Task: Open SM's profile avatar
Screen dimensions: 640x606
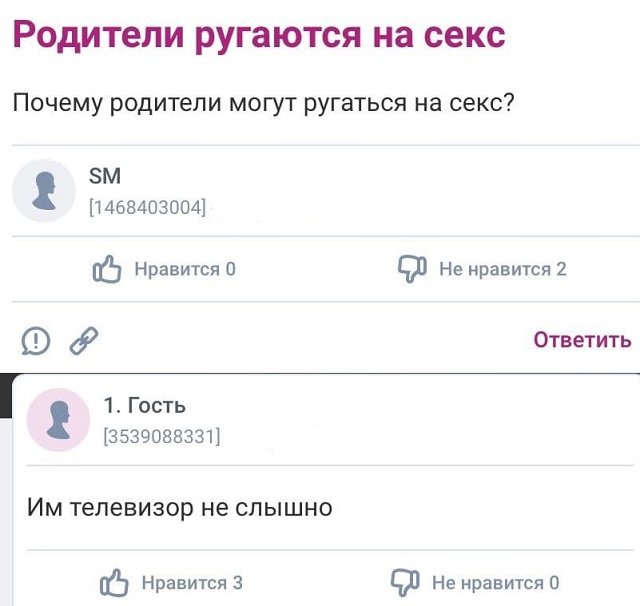Action: point(44,190)
